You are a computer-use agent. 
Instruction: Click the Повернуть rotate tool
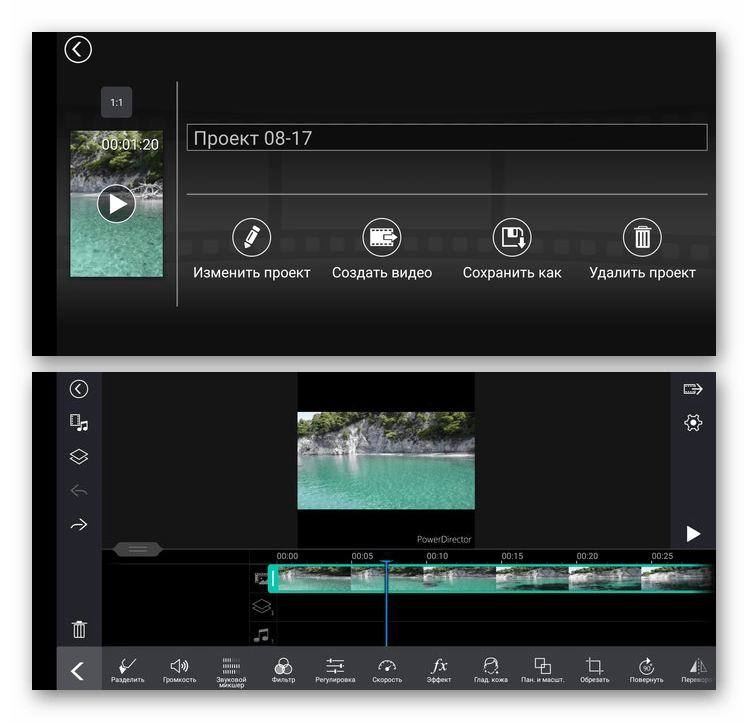[646, 670]
